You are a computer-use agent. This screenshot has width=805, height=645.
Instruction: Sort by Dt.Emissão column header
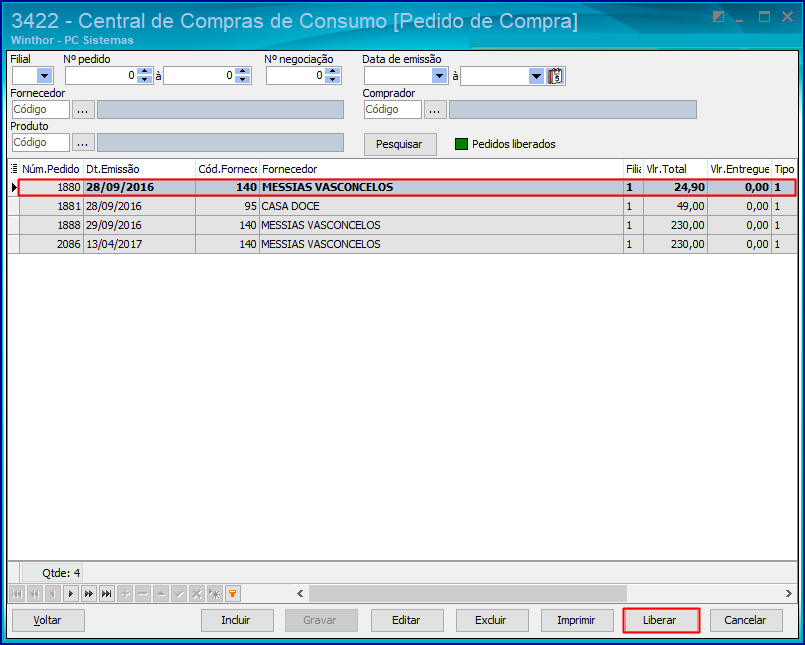point(139,169)
